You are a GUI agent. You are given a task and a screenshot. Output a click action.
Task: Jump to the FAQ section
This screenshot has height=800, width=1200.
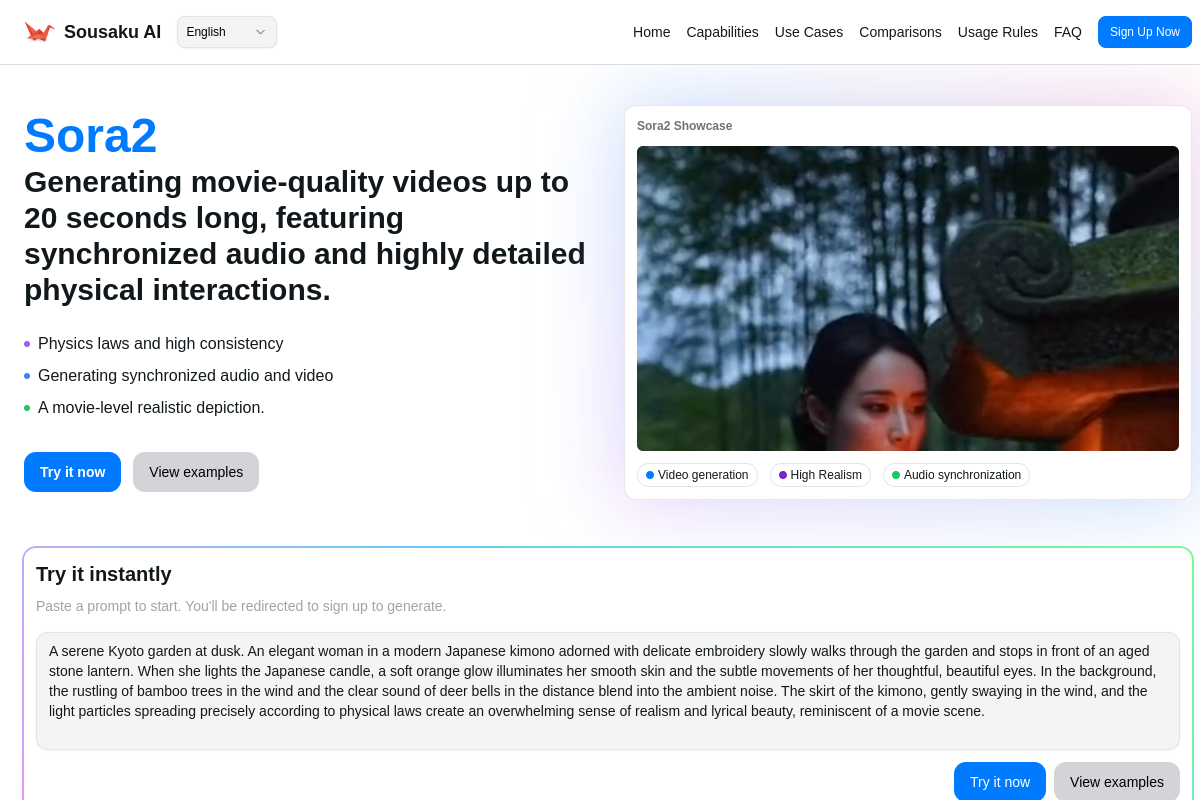[x=1067, y=32]
